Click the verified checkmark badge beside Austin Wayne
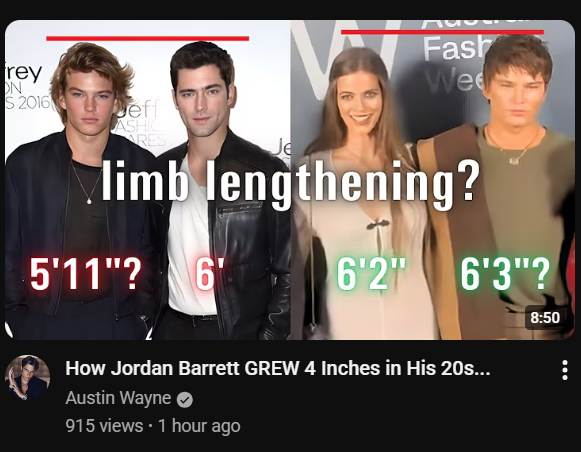581x452 pixels. [185, 400]
